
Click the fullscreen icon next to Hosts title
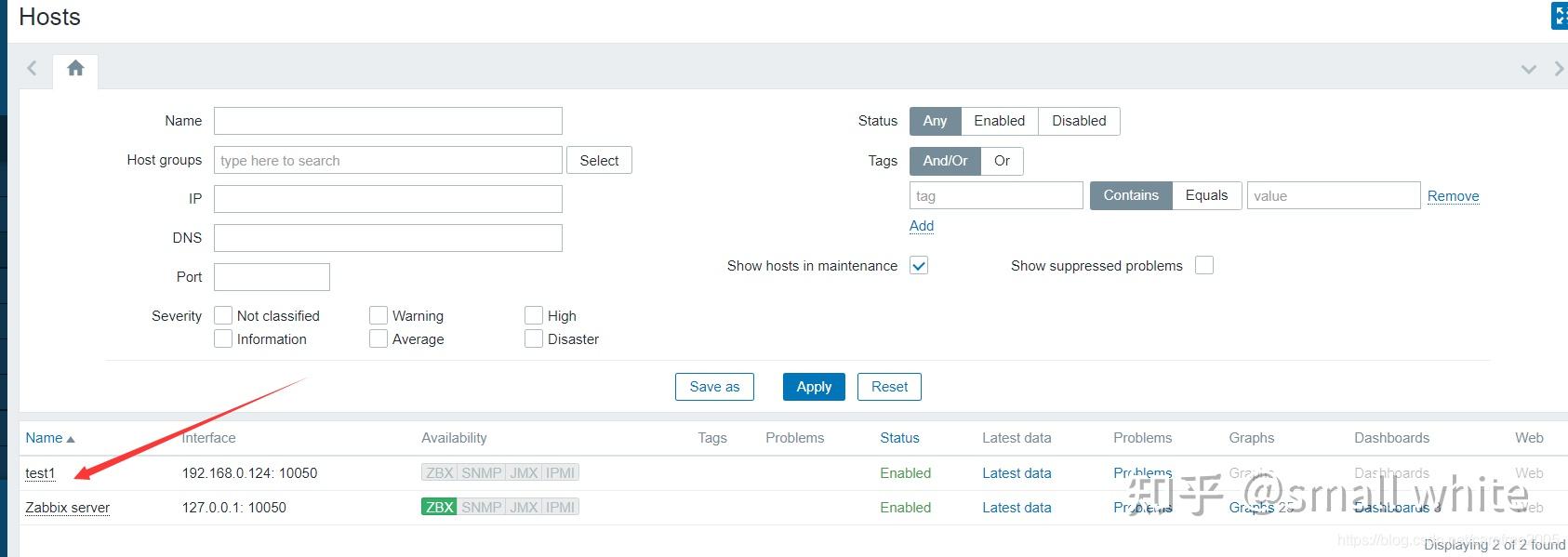[x=1560, y=16]
